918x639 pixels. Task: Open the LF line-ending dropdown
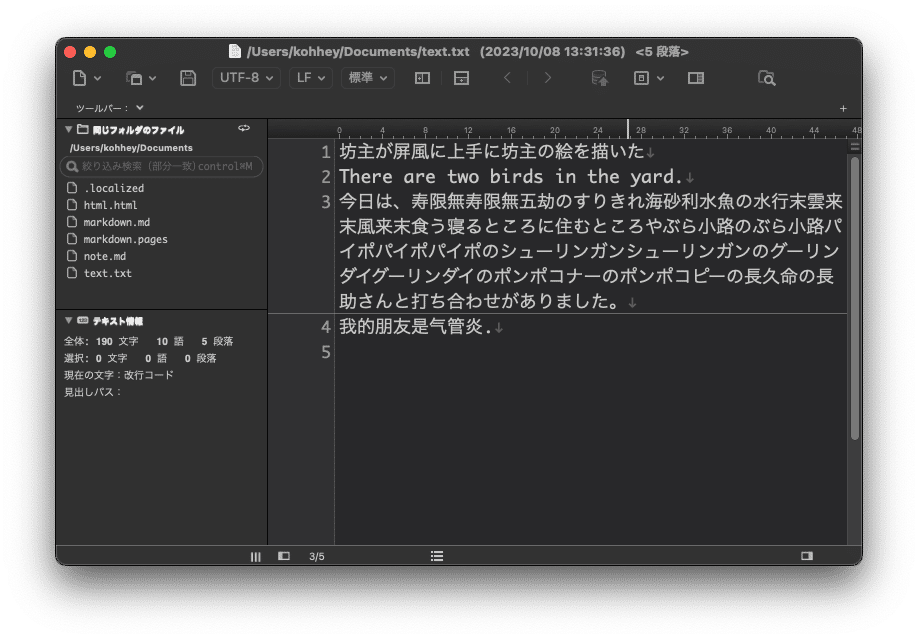click(311, 78)
